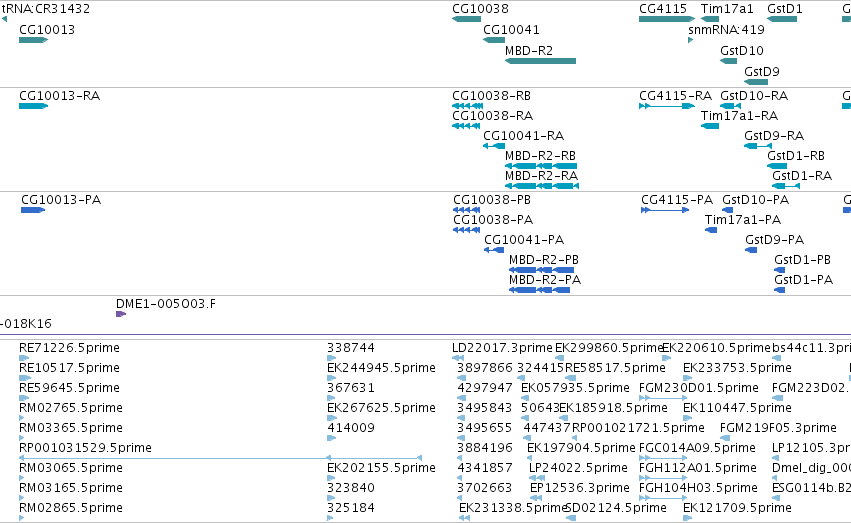
Task: Select the DME1-005003.F label
Action: tap(166, 304)
